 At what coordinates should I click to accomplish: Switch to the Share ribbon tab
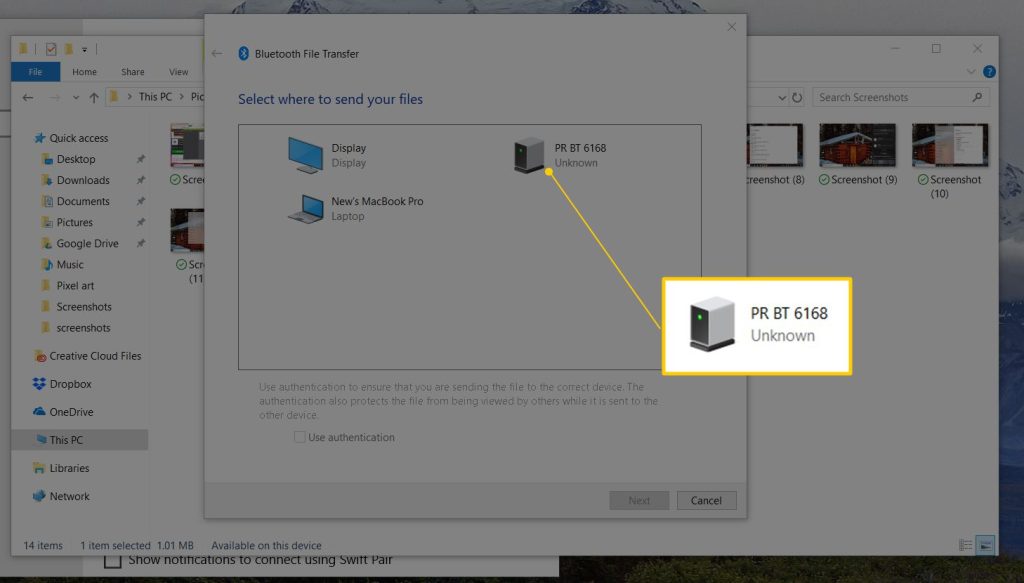click(133, 72)
